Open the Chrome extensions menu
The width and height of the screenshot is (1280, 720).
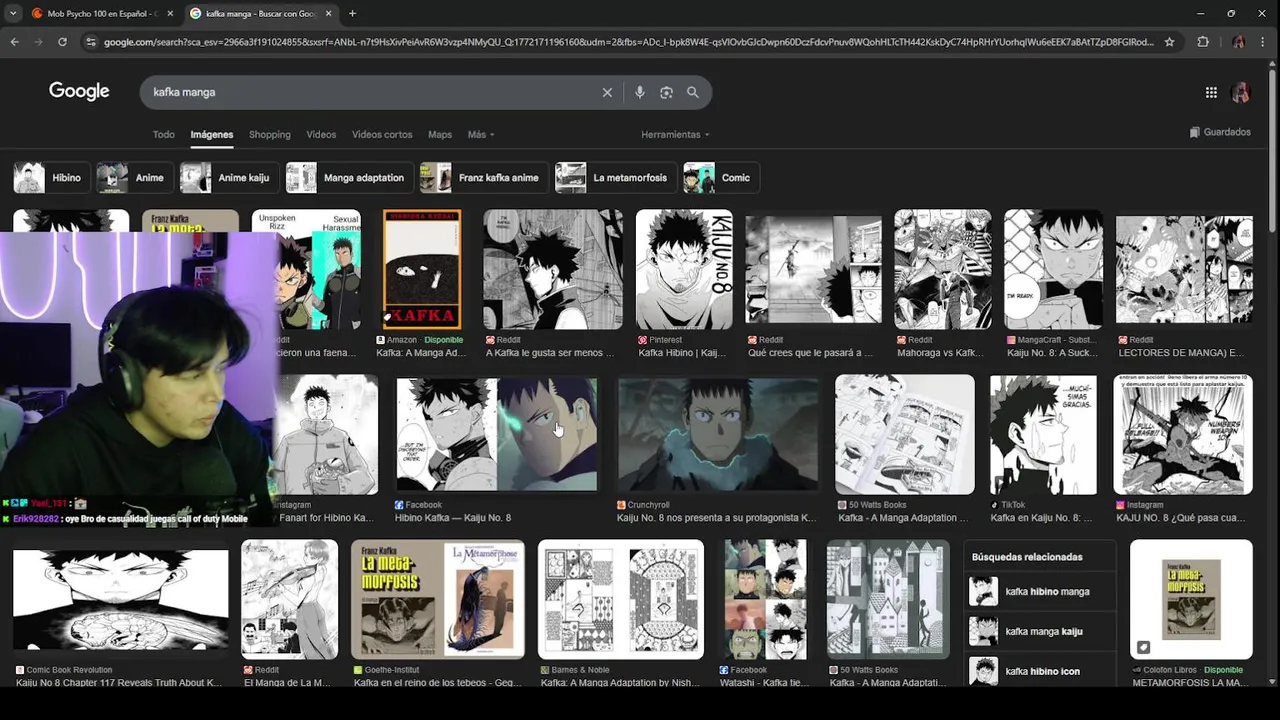(x=1203, y=42)
